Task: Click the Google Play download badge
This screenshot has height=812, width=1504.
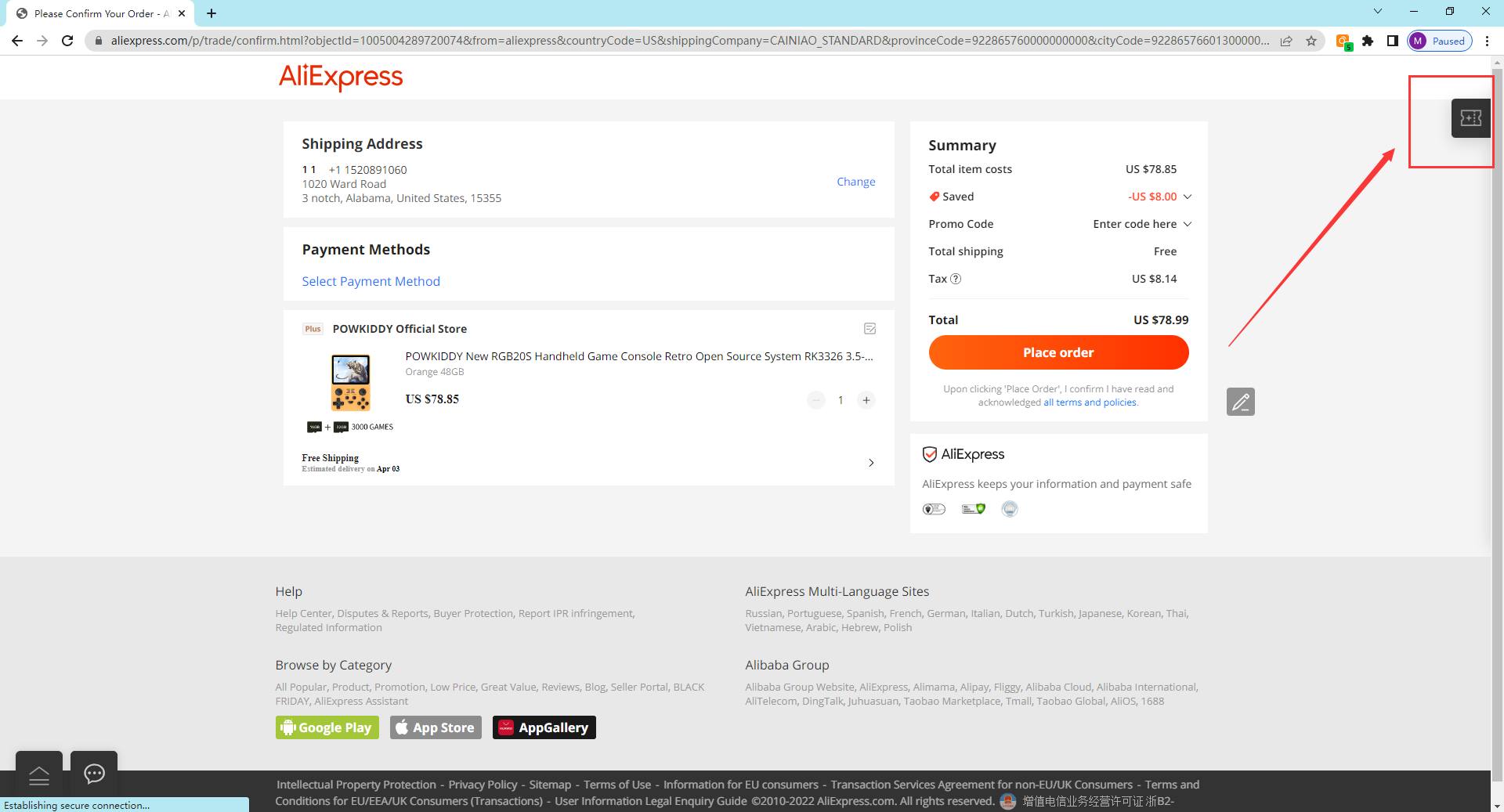Action: (327, 727)
